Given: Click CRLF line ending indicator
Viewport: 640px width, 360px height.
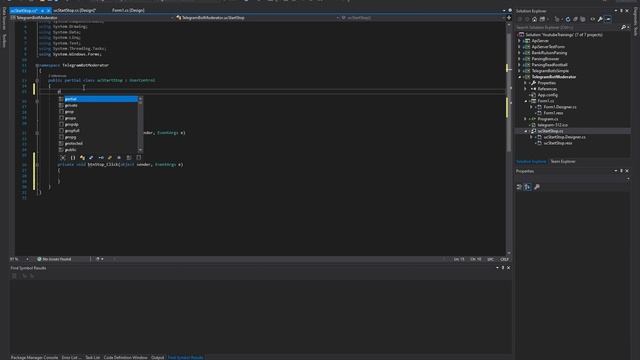Looking at the screenshot, I should pyautogui.click(x=504, y=259).
